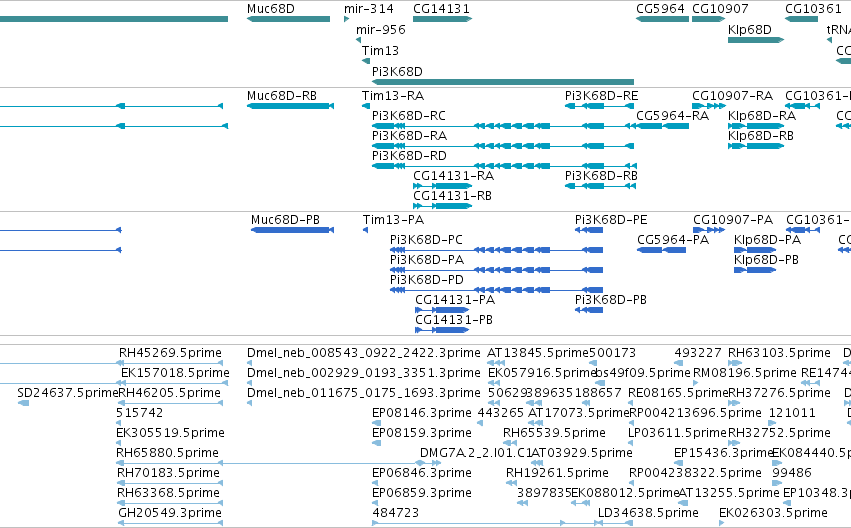Image resolution: width=851 pixels, height=528 pixels.
Task: Open EST RH19261.5prime label
Action: tap(557, 474)
